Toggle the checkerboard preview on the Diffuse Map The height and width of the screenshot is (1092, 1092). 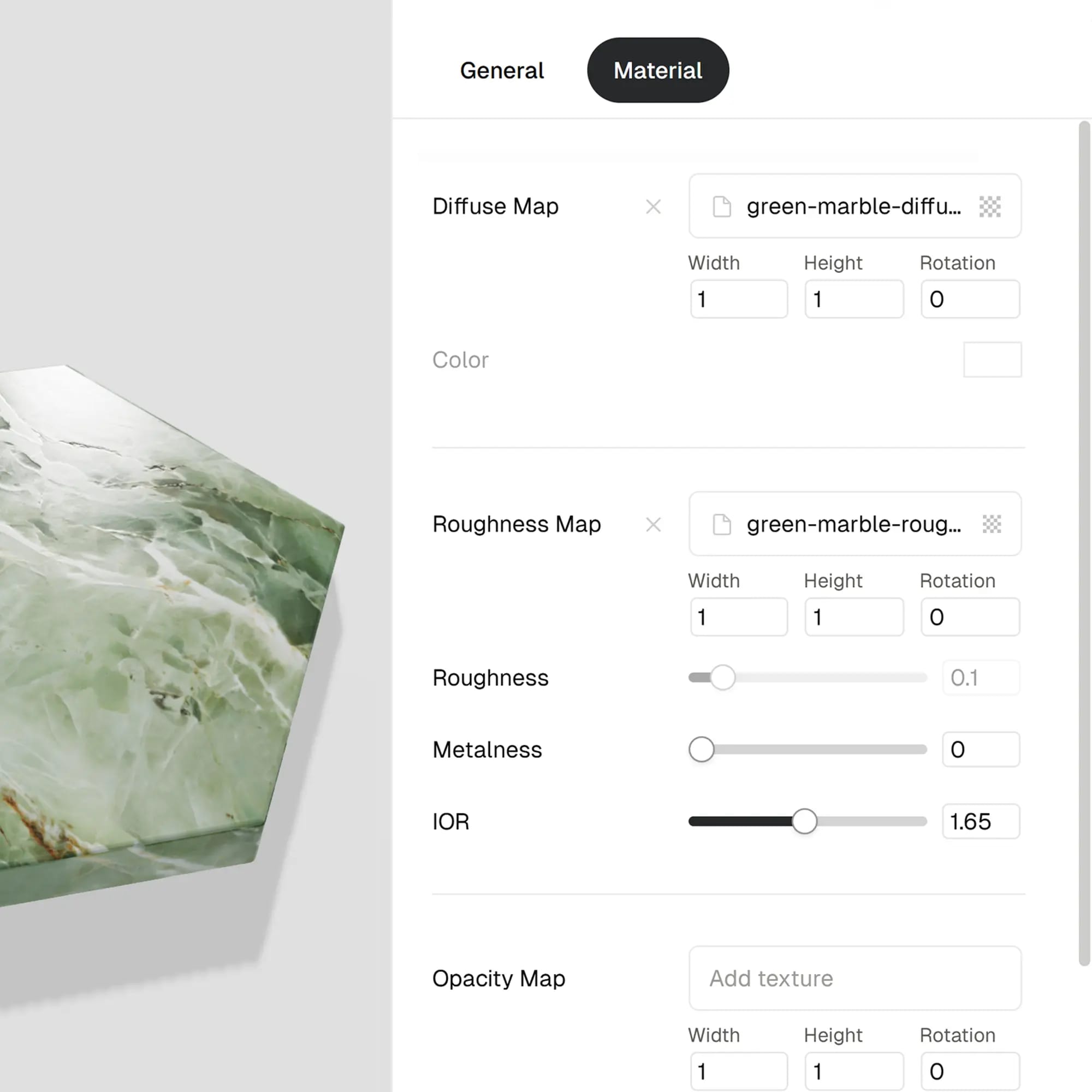click(991, 206)
